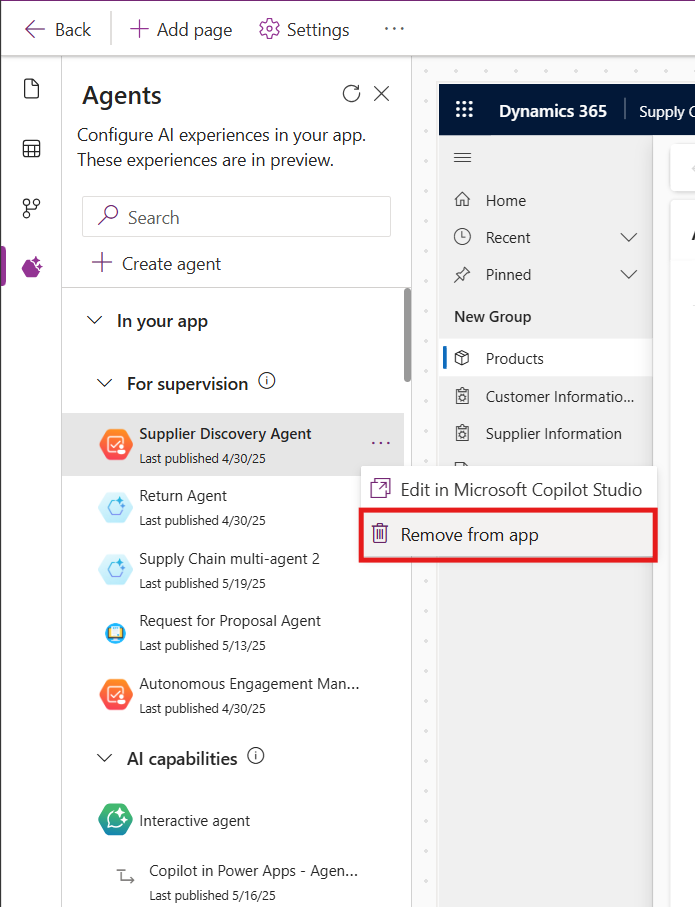Show info tooltip for AI capabilities

point(256,756)
